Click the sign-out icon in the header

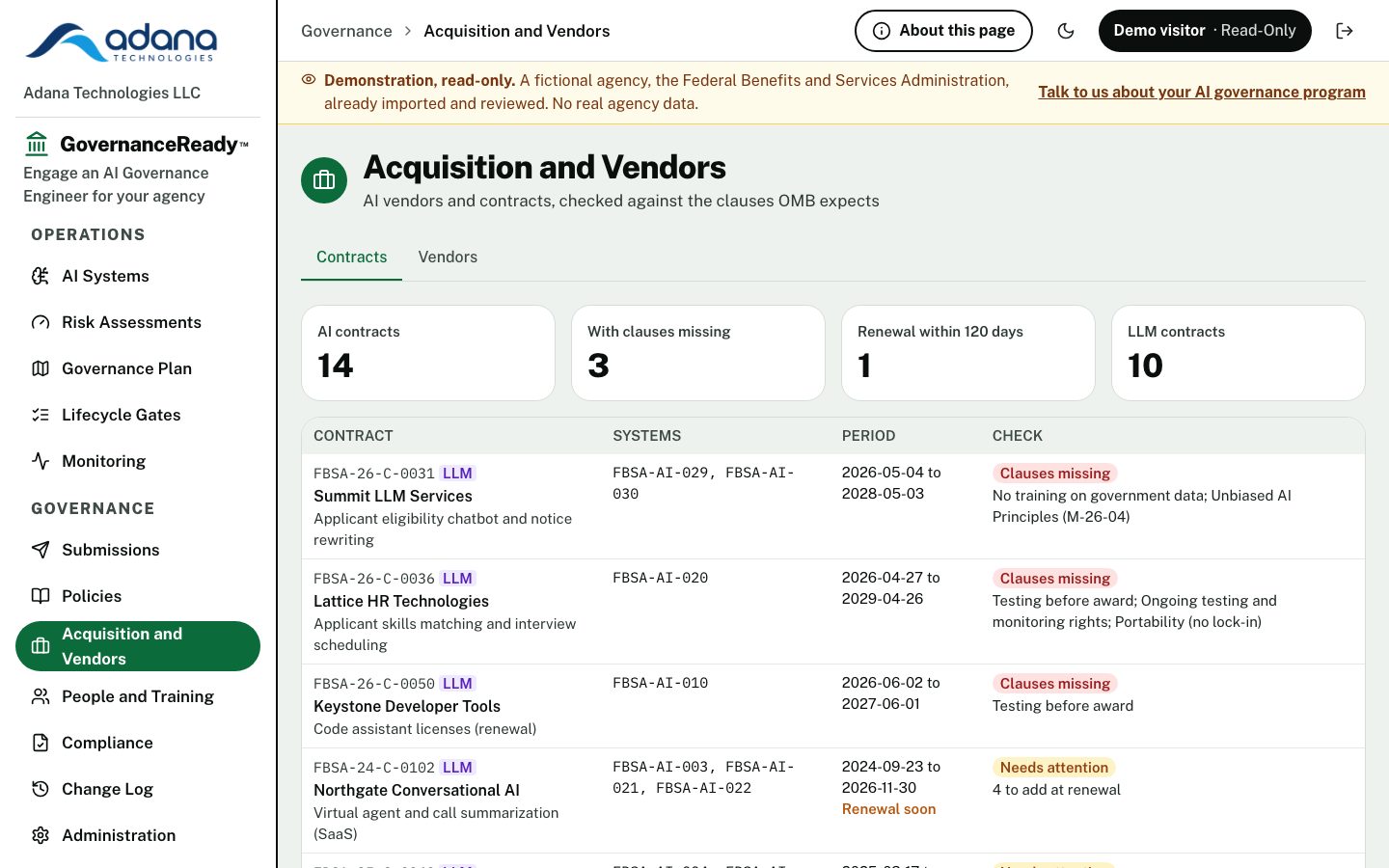point(1345,31)
